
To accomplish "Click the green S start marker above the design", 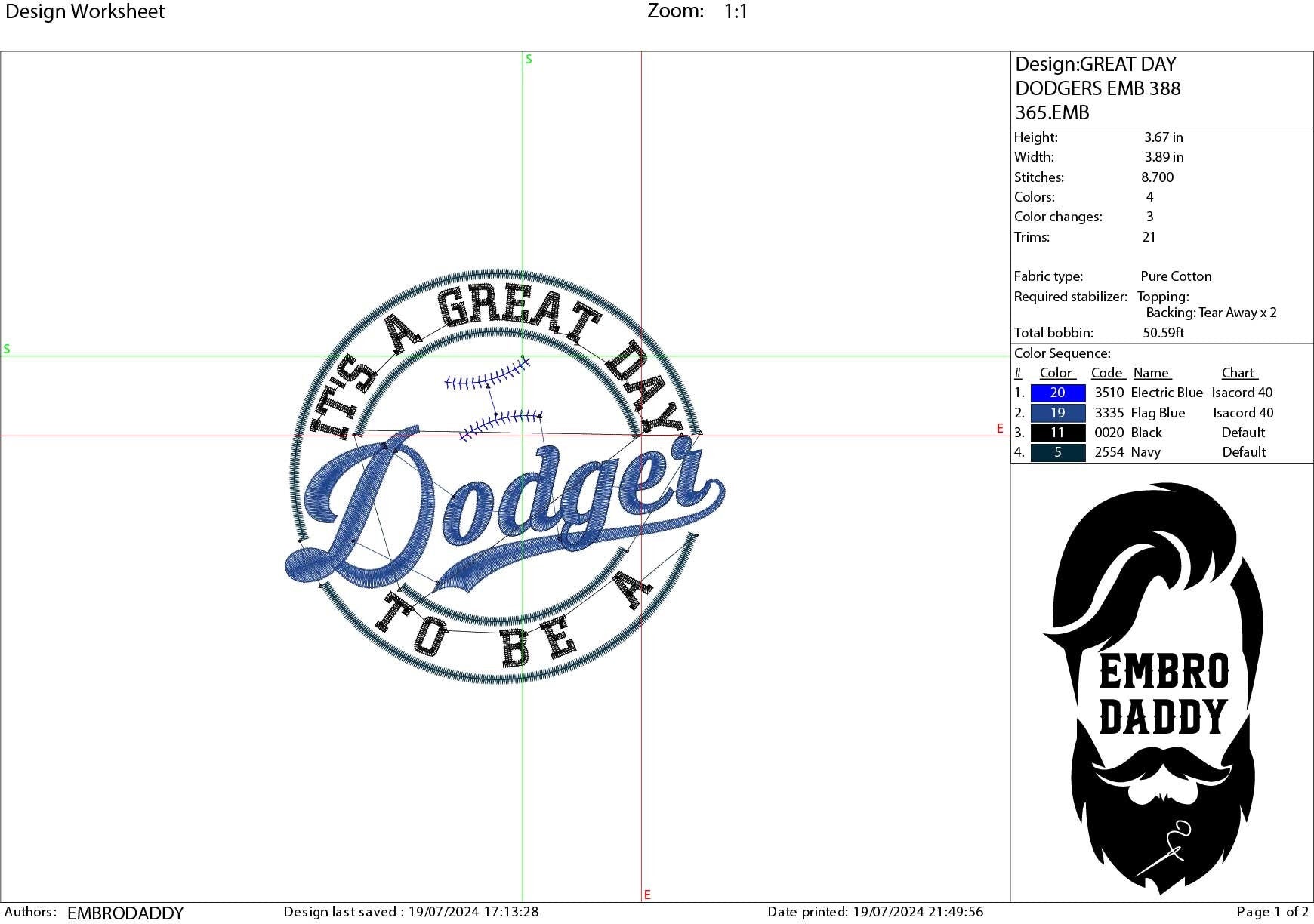I will tap(528, 58).
